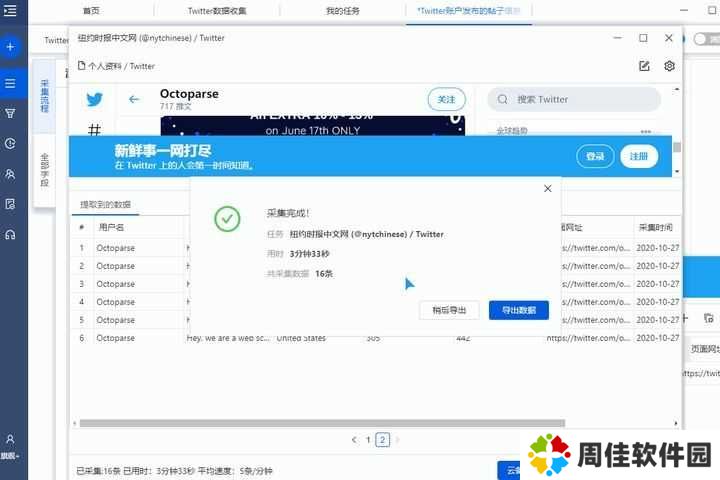Image resolution: width=720 pixels, height=480 pixels.
Task: Open the clock schedule icon in sidebar
Action: [x=10, y=144]
